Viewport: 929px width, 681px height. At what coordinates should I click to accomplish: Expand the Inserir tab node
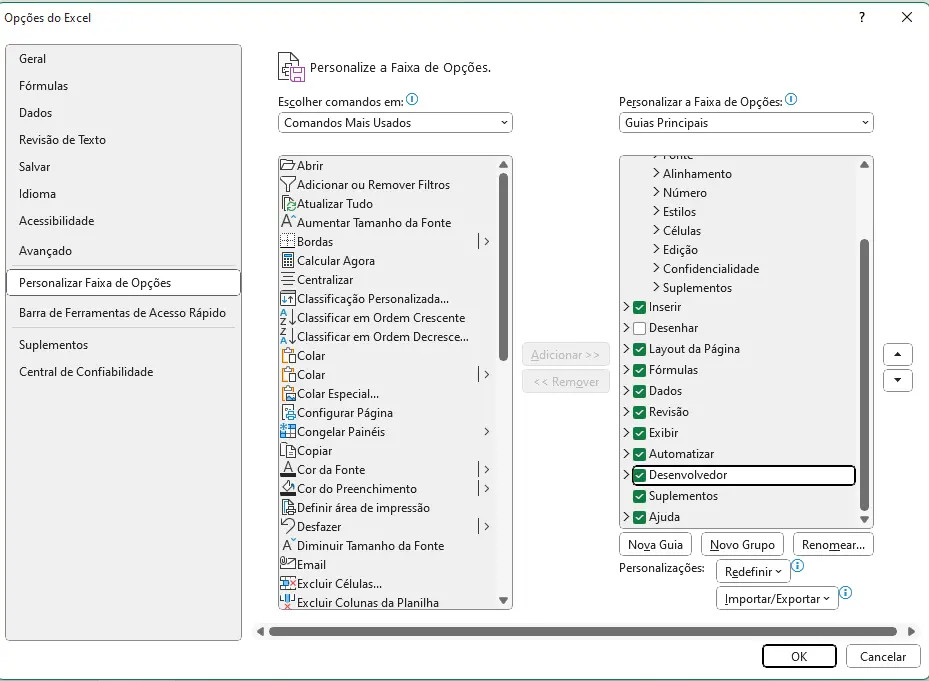tap(626, 306)
